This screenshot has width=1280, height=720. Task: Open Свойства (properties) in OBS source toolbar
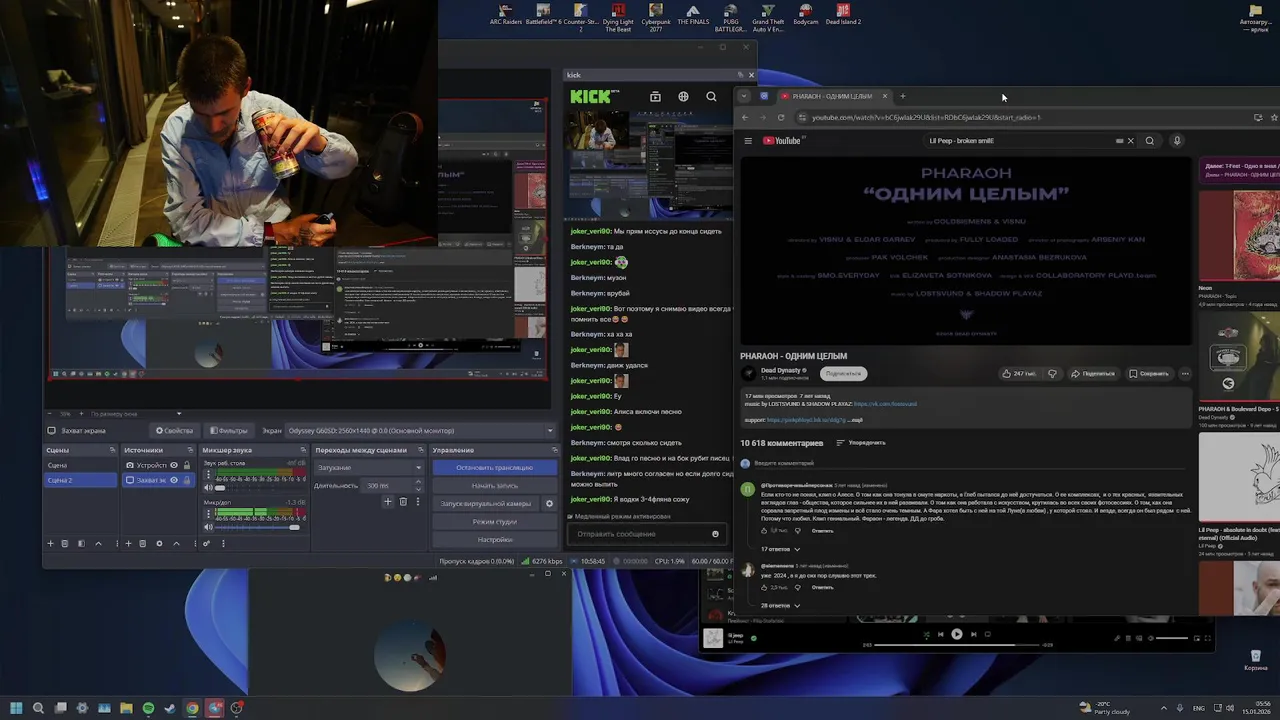coord(174,431)
